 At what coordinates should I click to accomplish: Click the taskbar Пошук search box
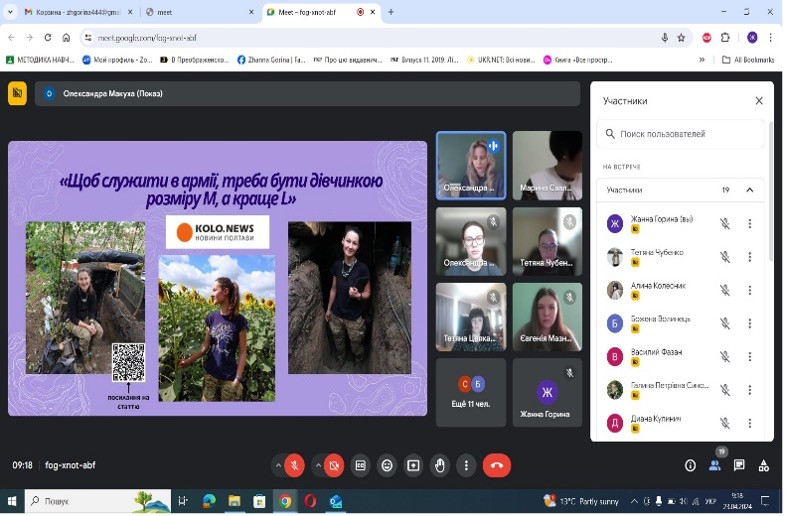click(x=98, y=502)
